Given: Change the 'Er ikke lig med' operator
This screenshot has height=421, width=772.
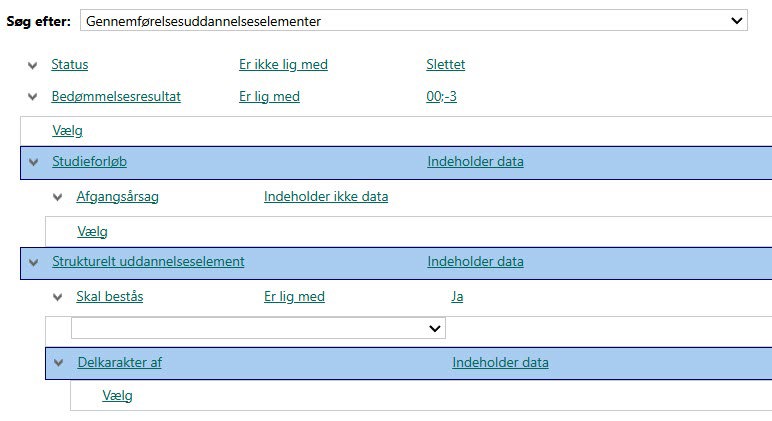Looking at the screenshot, I should pos(283,65).
